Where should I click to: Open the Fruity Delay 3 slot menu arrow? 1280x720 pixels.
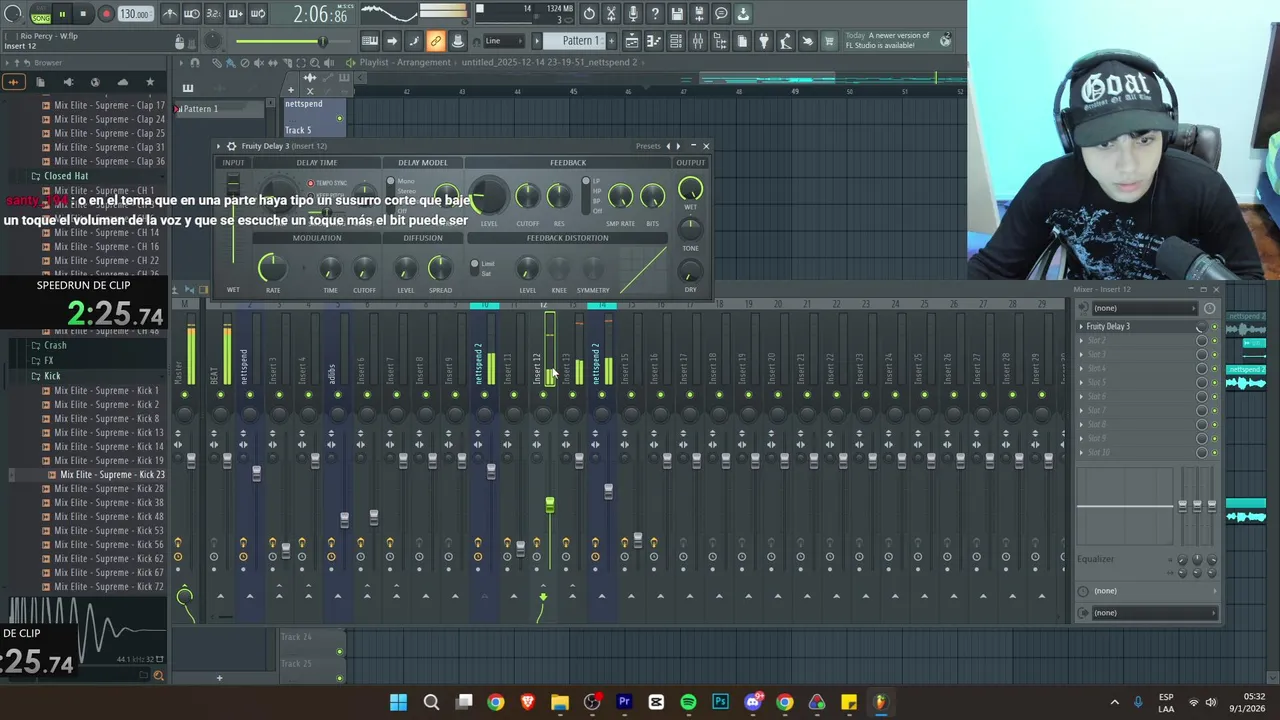coord(1081,326)
